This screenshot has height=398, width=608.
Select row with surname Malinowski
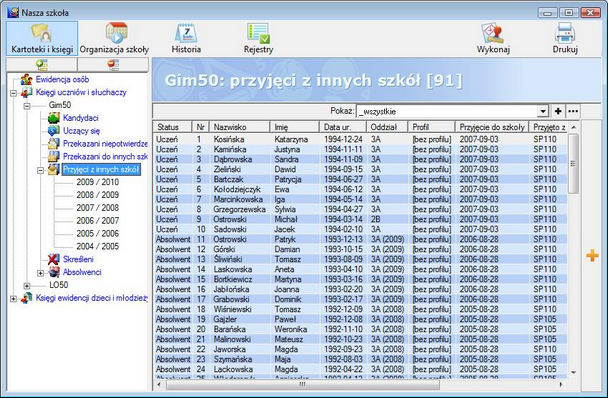[x=361, y=339]
